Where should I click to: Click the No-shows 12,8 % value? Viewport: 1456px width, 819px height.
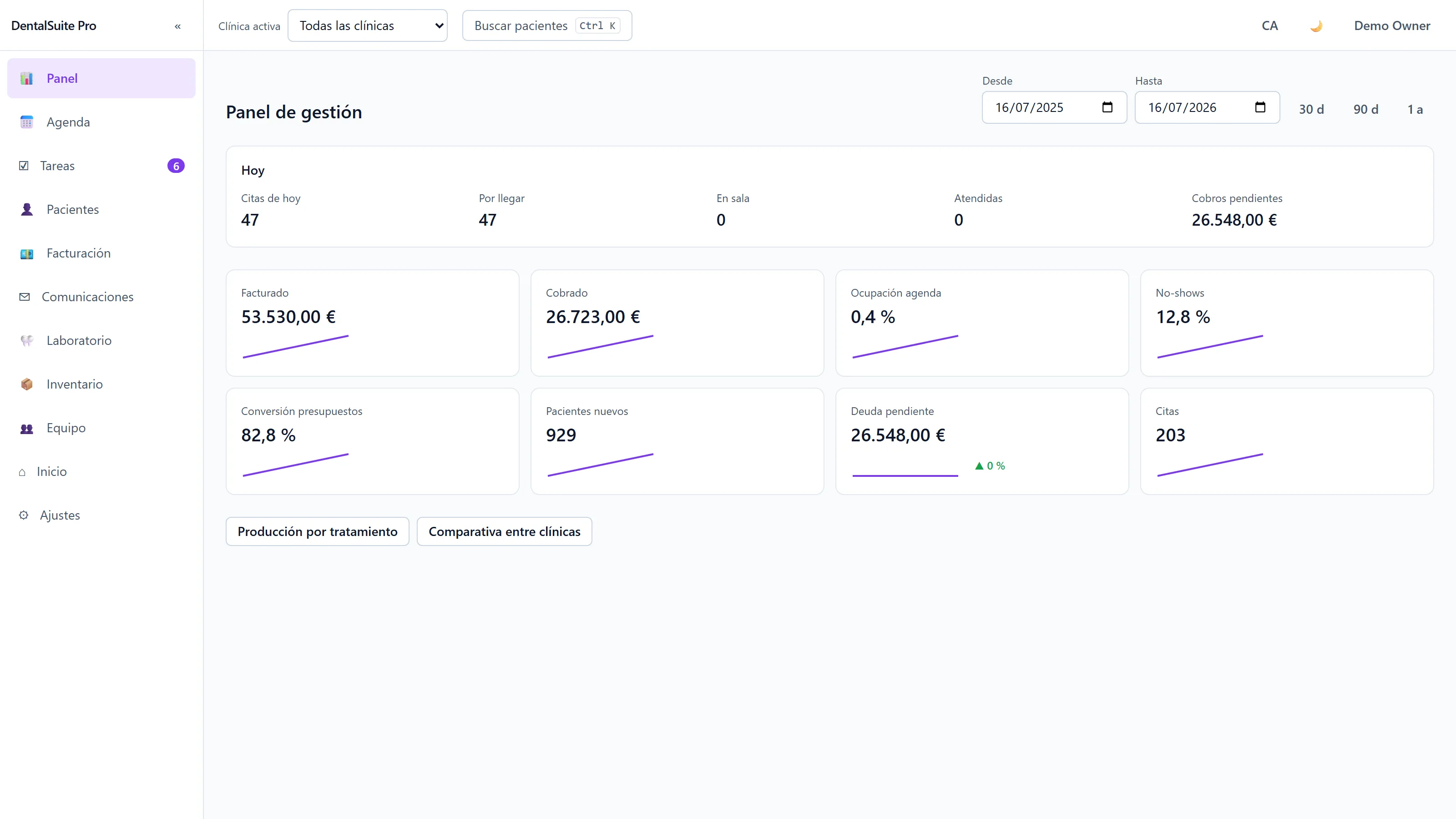[1183, 317]
